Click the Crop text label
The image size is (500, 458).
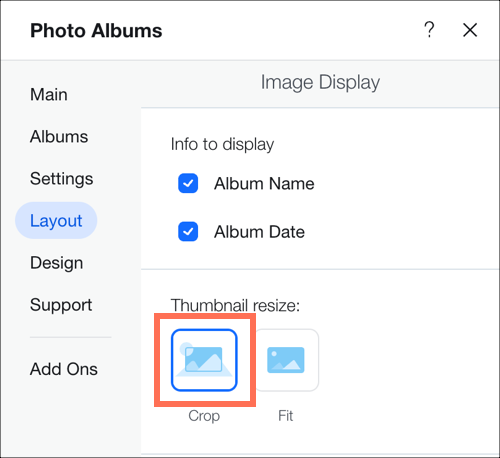[204, 416]
